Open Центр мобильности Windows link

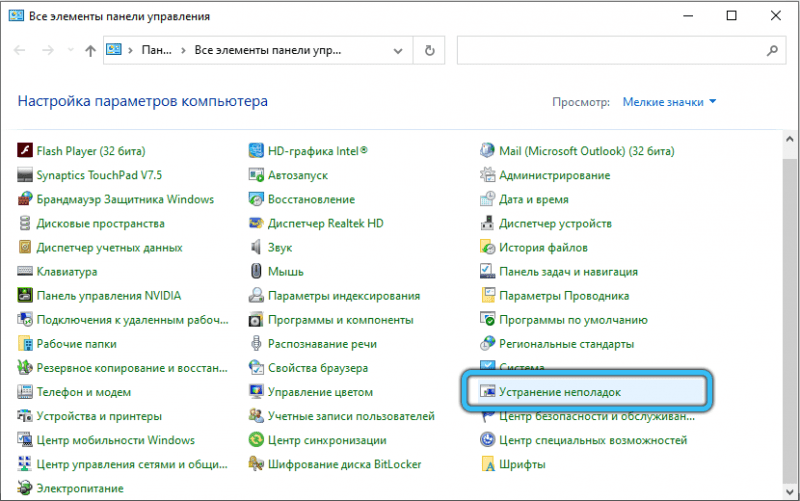[115, 440]
